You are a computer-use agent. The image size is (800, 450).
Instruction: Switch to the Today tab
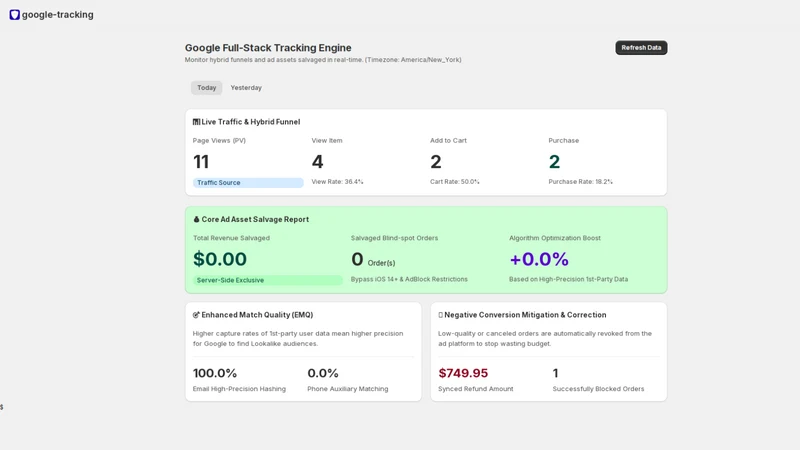point(207,88)
